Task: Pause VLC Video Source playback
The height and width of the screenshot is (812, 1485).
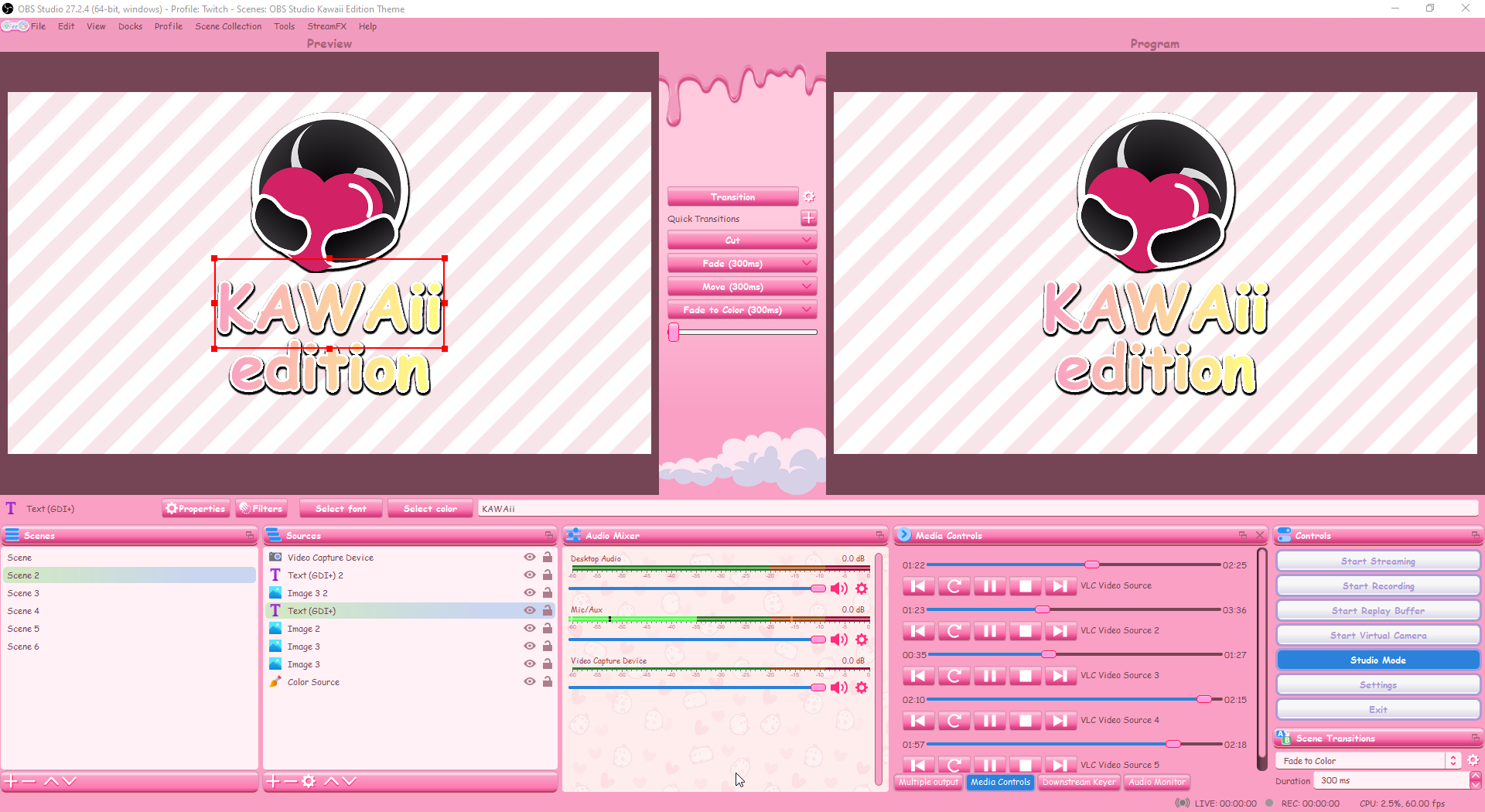Action: [x=989, y=586]
